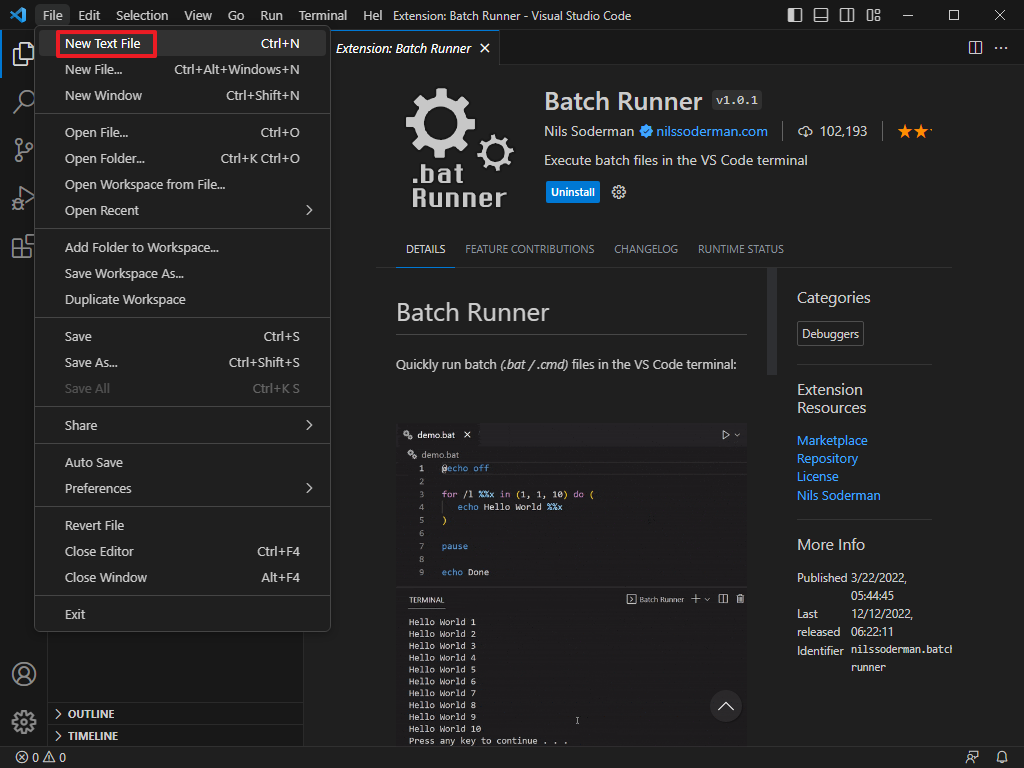Image resolution: width=1024 pixels, height=768 pixels.
Task: Open the Explorer view in activity bar
Action: [23, 54]
